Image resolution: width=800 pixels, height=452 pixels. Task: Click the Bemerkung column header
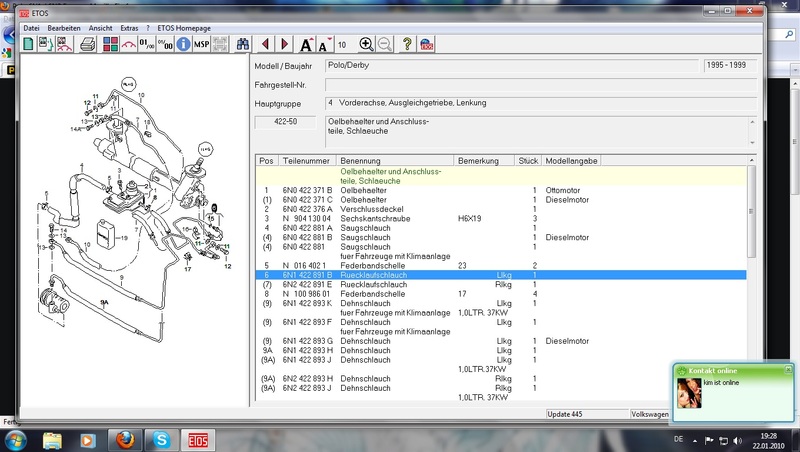pyautogui.click(x=484, y=161)
